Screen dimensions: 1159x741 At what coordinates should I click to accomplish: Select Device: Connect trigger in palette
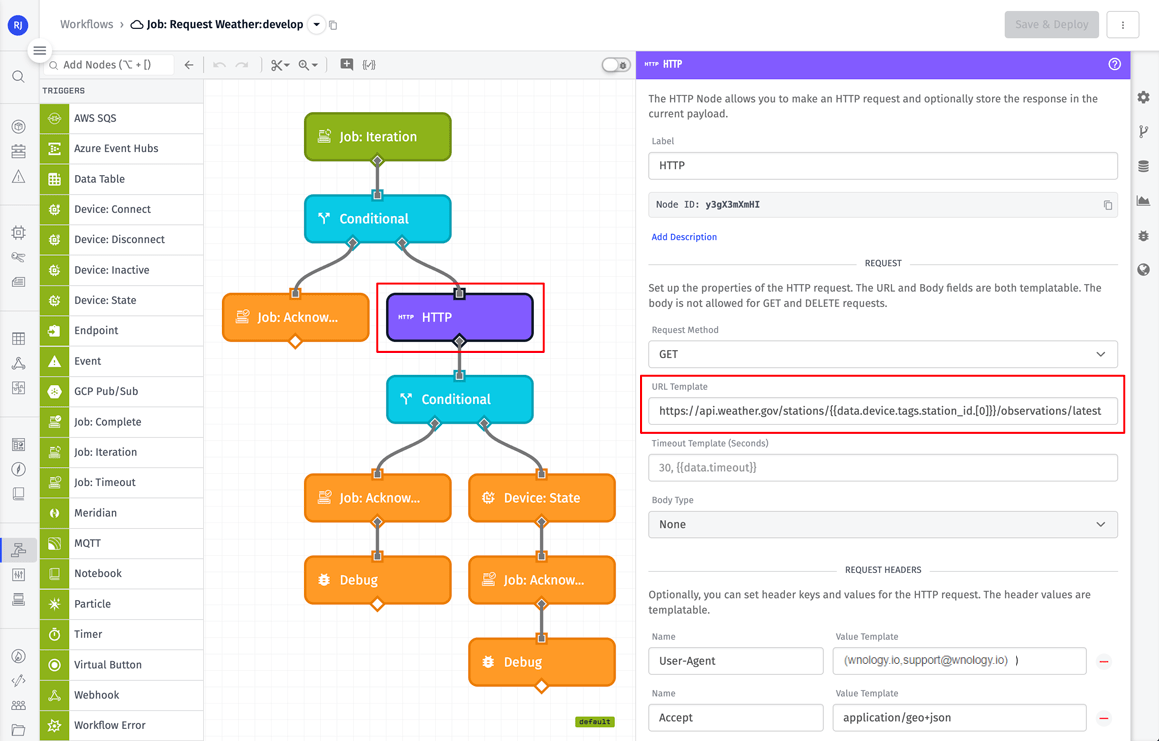coord(121,209)
